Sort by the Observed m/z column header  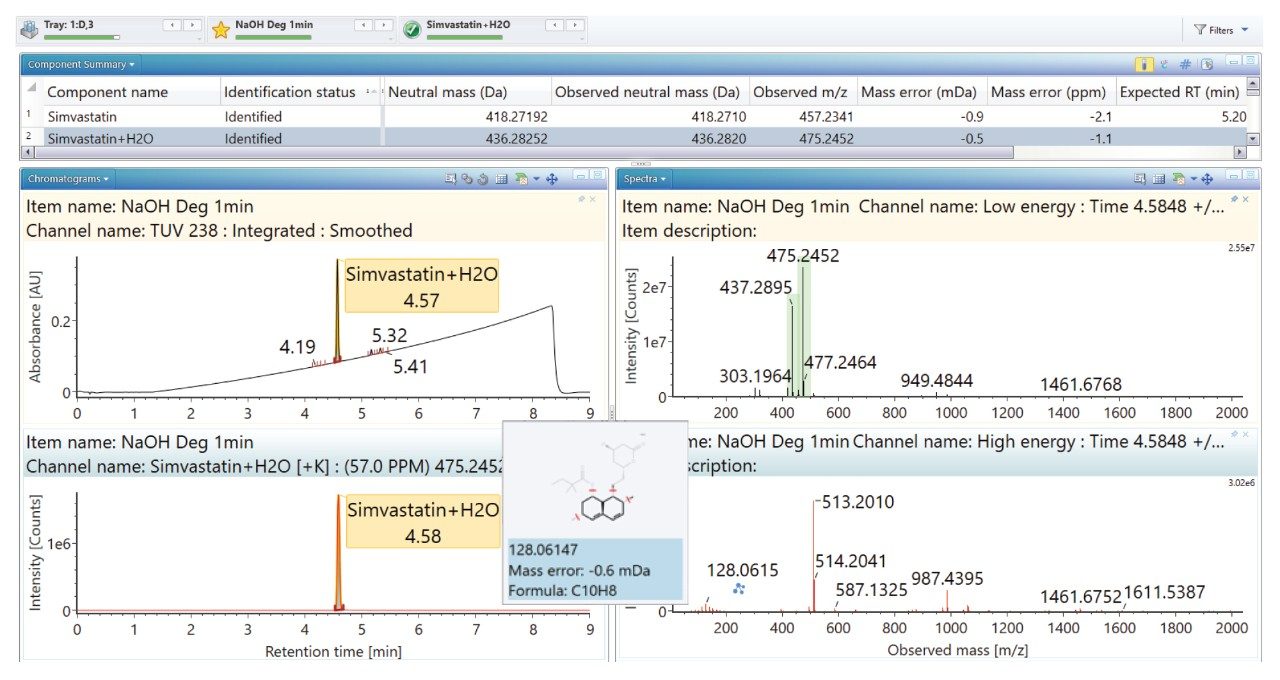click(x=802, y=92)
